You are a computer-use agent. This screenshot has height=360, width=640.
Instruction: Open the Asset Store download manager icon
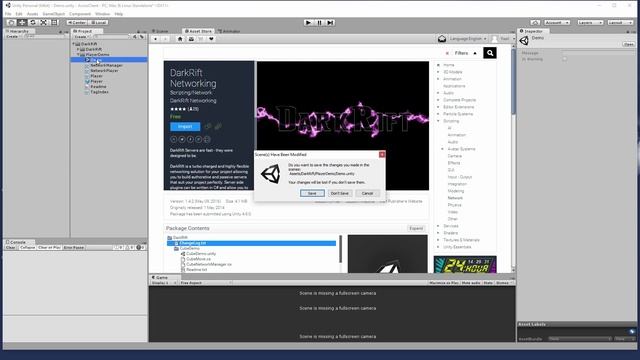(191, 39)
